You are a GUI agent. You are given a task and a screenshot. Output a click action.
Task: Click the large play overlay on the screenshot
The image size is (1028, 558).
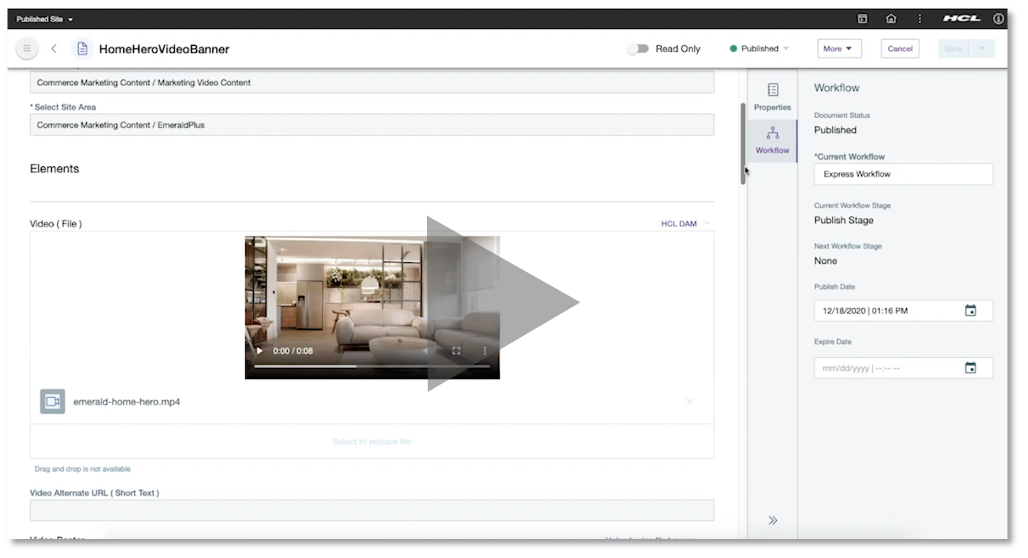tap(502, 303)
